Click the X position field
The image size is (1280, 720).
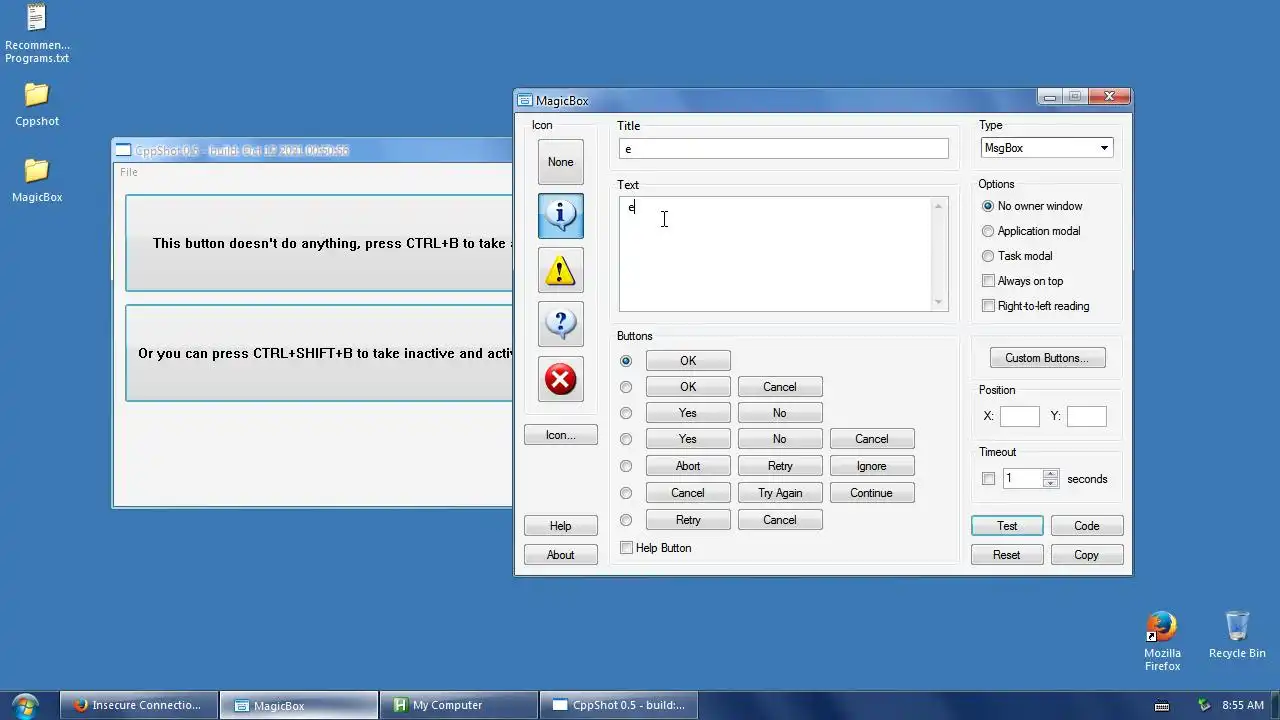pyautogui.click(x=1019, y=416)
